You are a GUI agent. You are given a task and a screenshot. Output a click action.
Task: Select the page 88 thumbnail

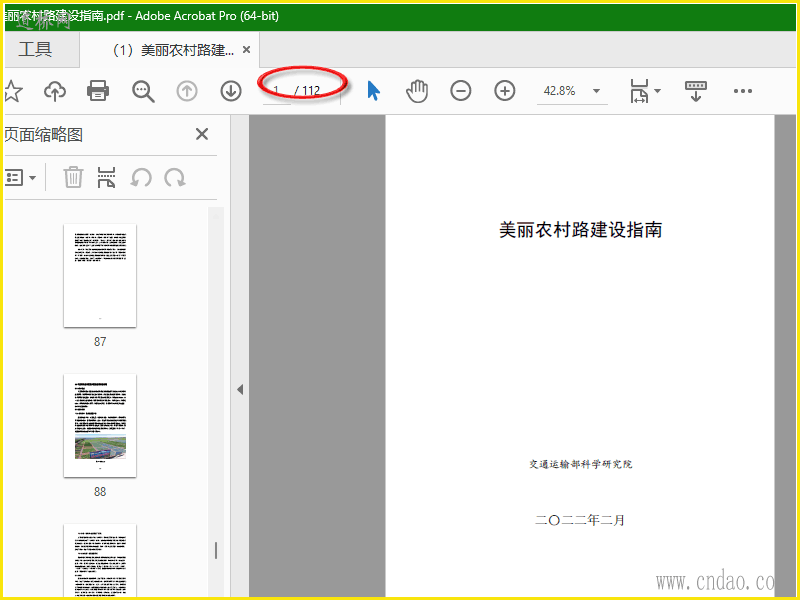point(100,426)
